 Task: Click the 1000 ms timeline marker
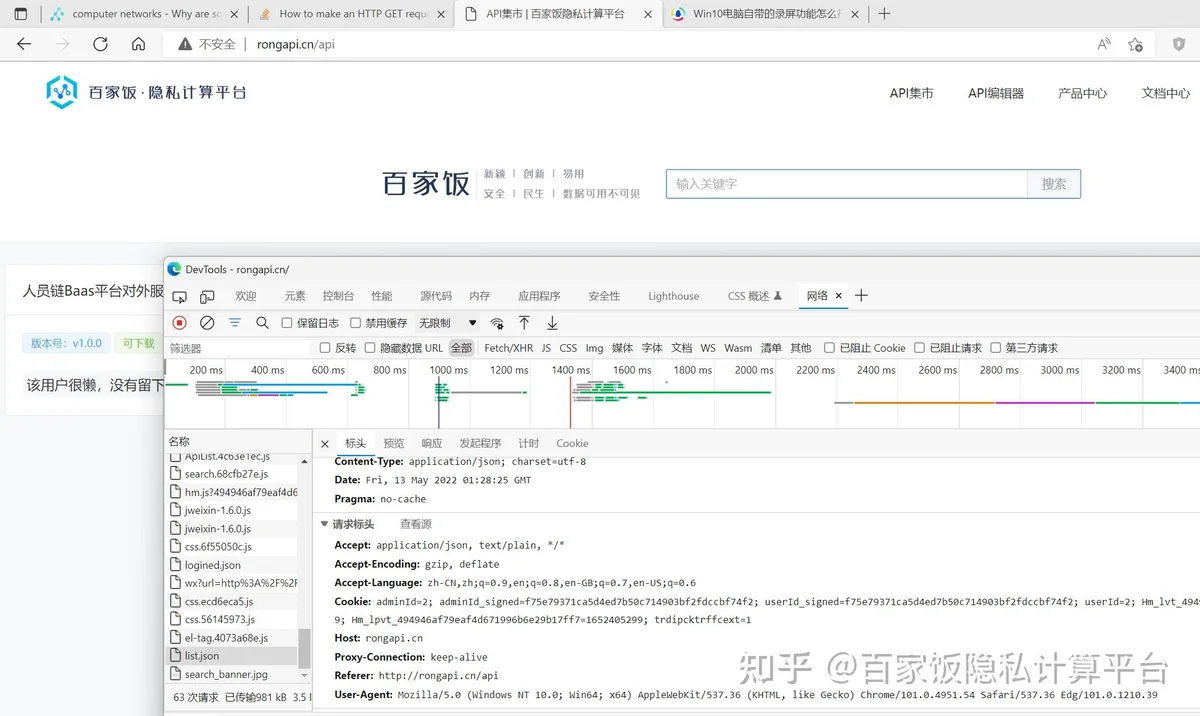pos(448,370)
